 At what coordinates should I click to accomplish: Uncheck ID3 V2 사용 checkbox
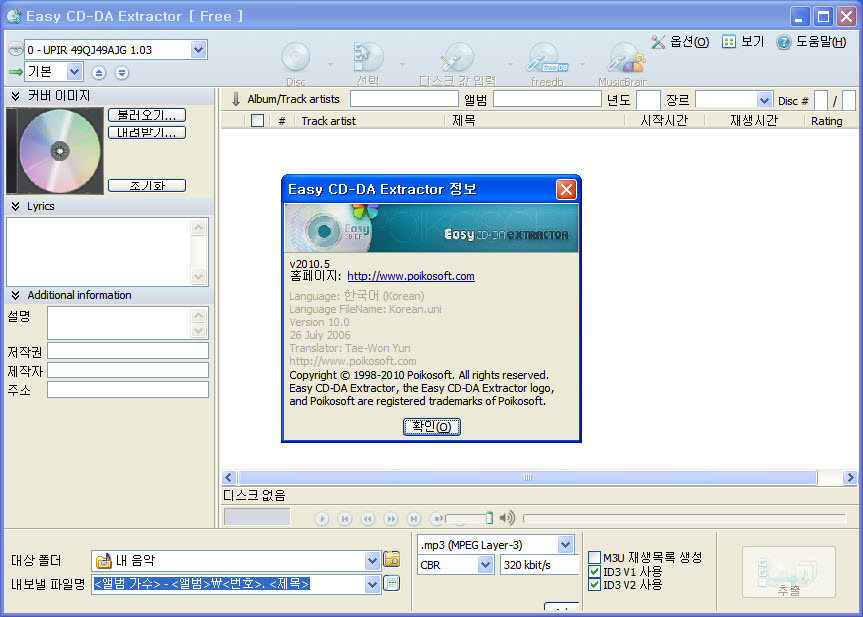[x=594, y=585]
